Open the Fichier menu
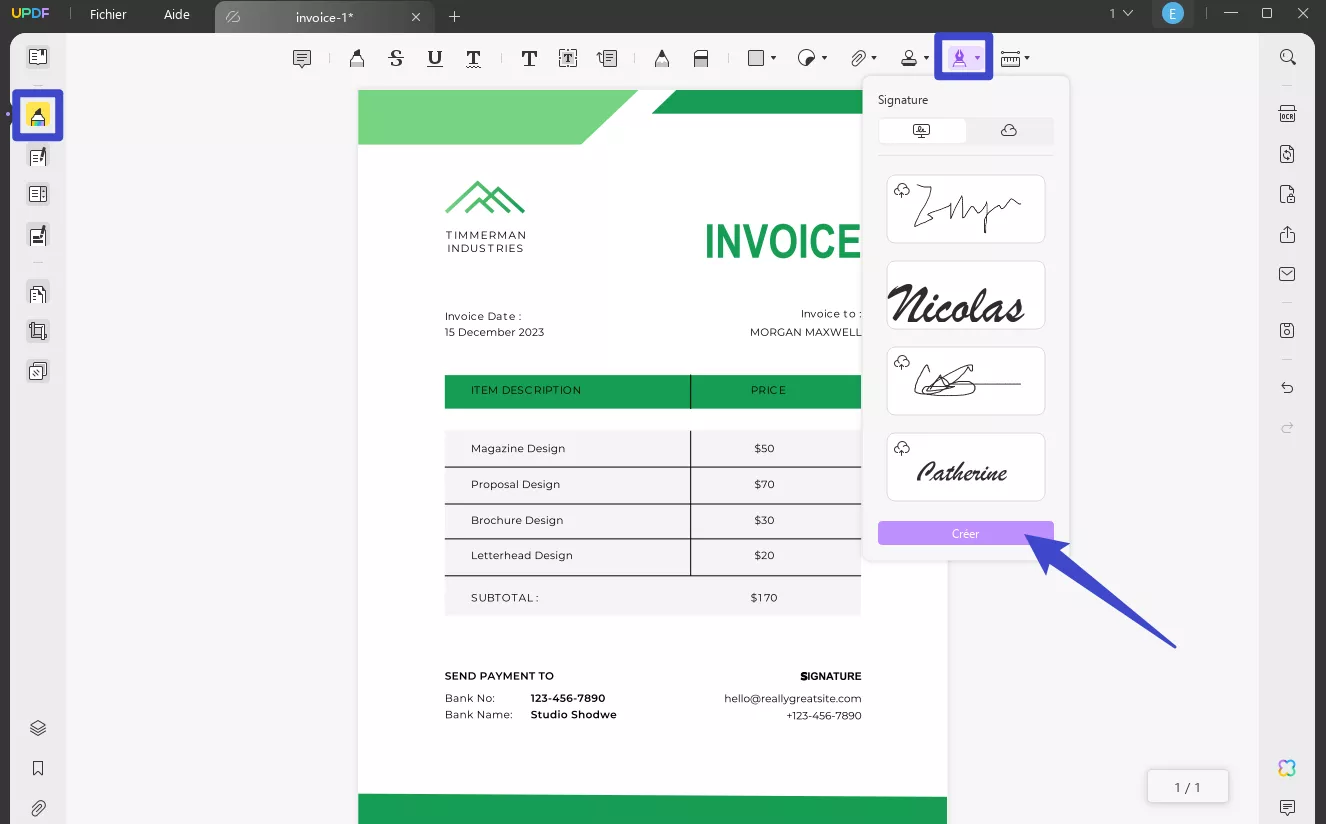 [108, 14]
